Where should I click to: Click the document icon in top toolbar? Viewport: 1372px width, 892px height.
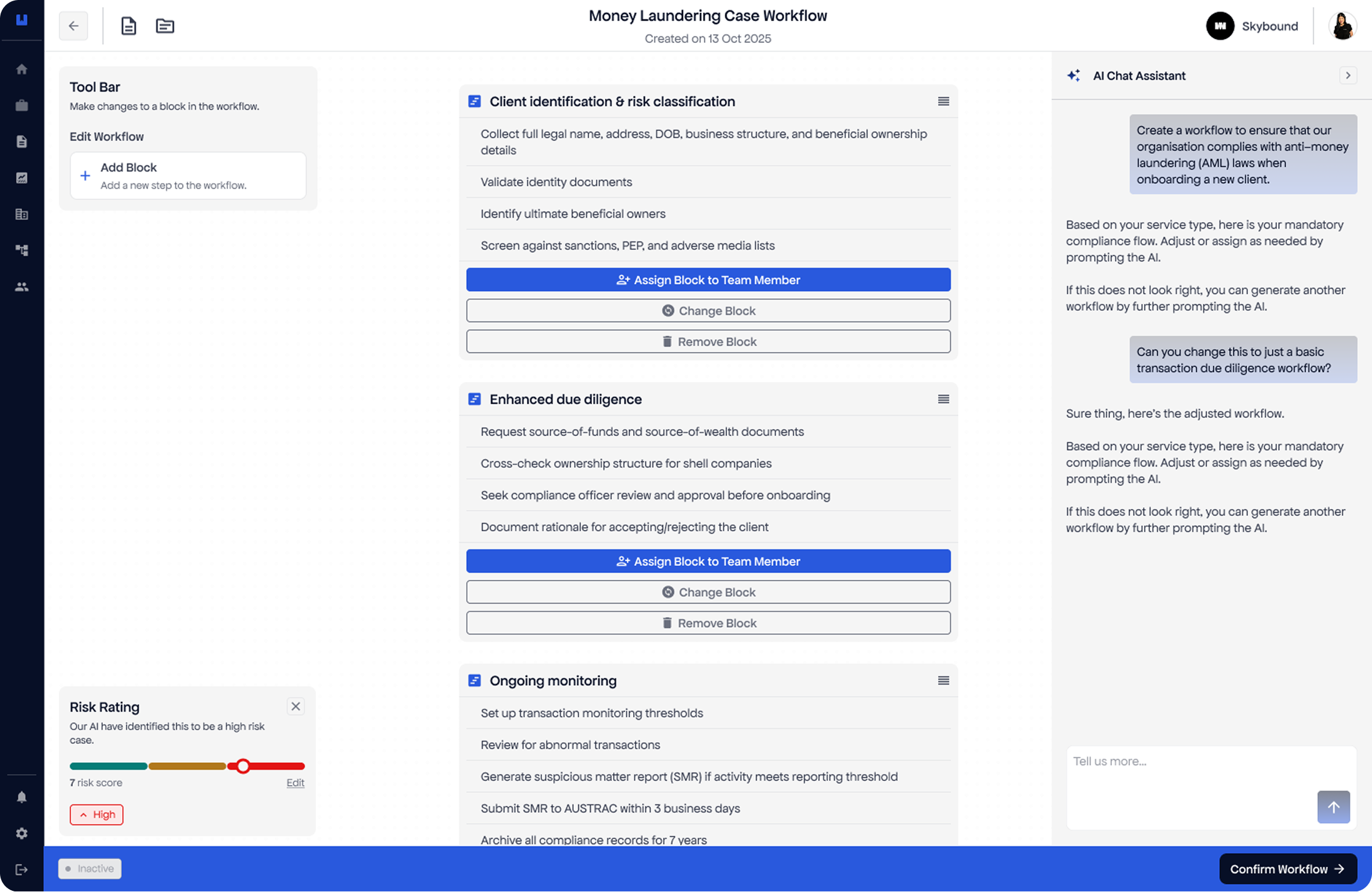[x=129, y=26]
